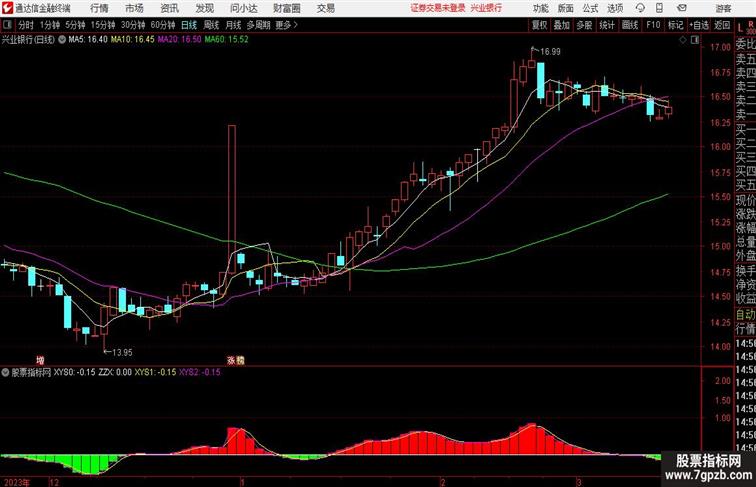756x487 pixels.
Task: Click the 增 event marker on the chart
Action: pyautogui.click(x=41, y=360)
